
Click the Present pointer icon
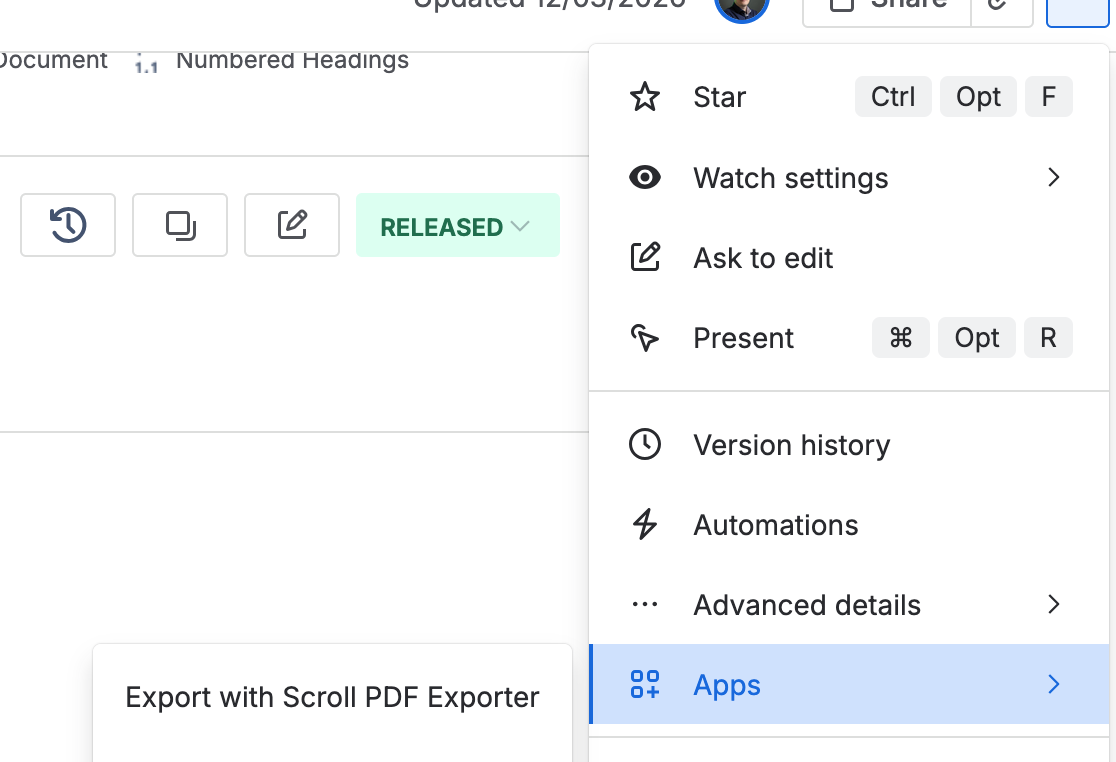645,338
